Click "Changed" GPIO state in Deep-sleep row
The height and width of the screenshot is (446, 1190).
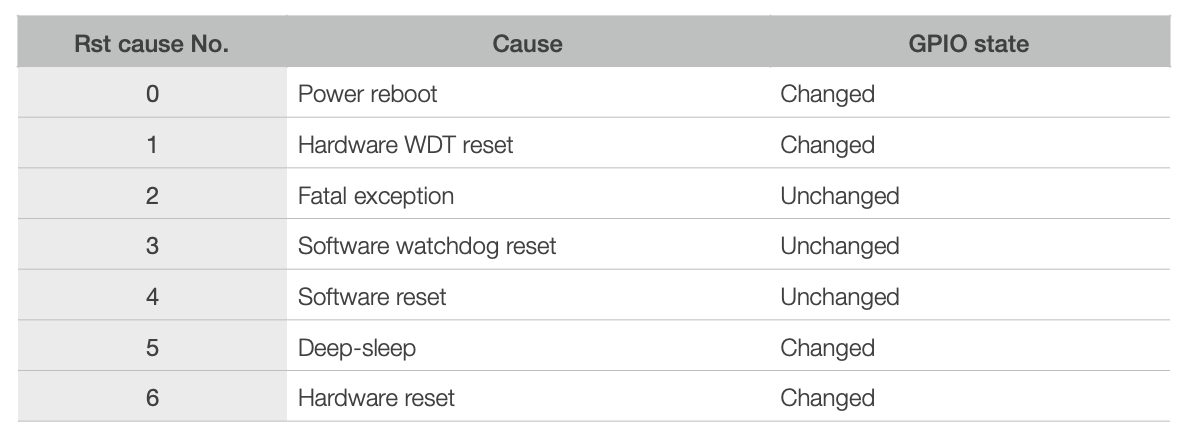pyautogui.click(x=827, y=348)
